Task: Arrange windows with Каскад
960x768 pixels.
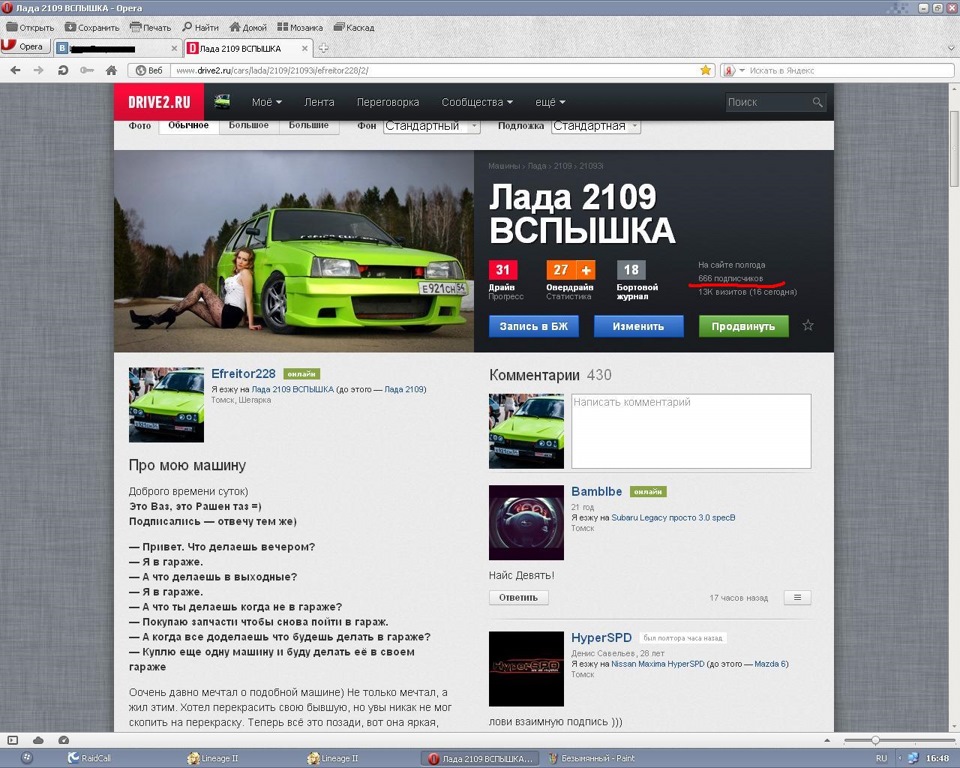Action: pos(354,28)
